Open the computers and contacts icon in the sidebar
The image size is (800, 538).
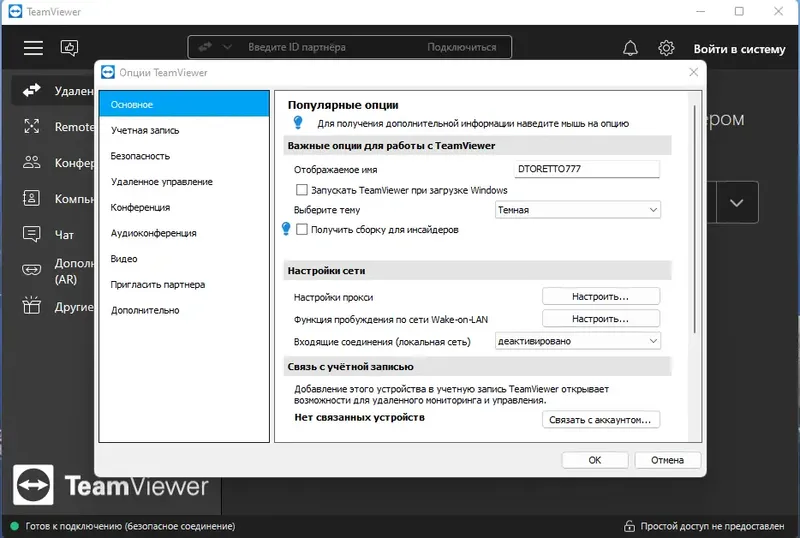tap(32, 198)
